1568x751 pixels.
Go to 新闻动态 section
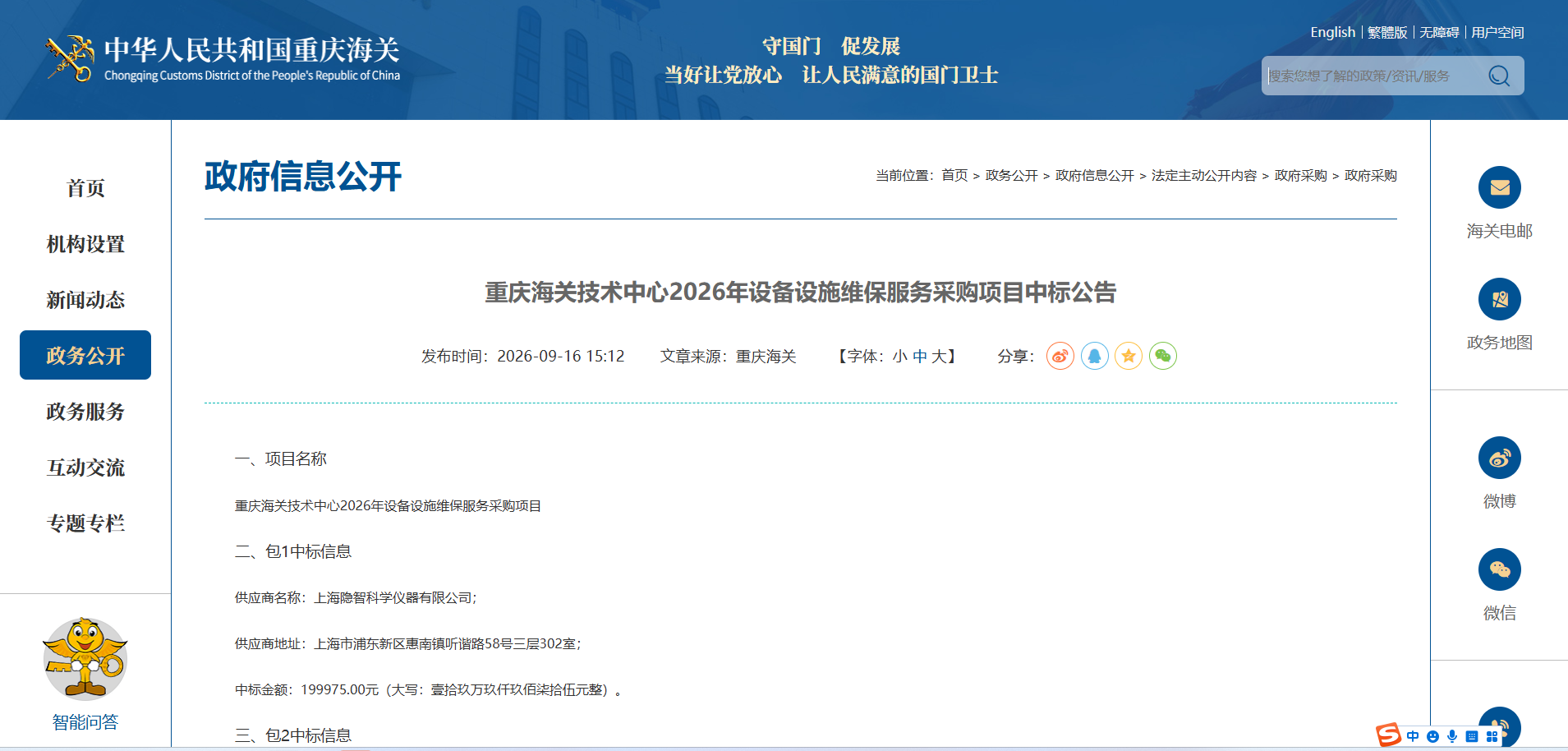point(85,300)
